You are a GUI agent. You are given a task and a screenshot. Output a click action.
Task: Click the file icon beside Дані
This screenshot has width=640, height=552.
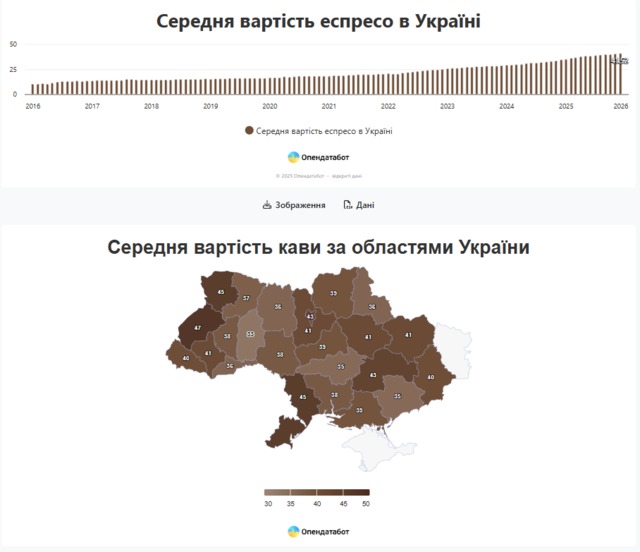tap(347, 205)
